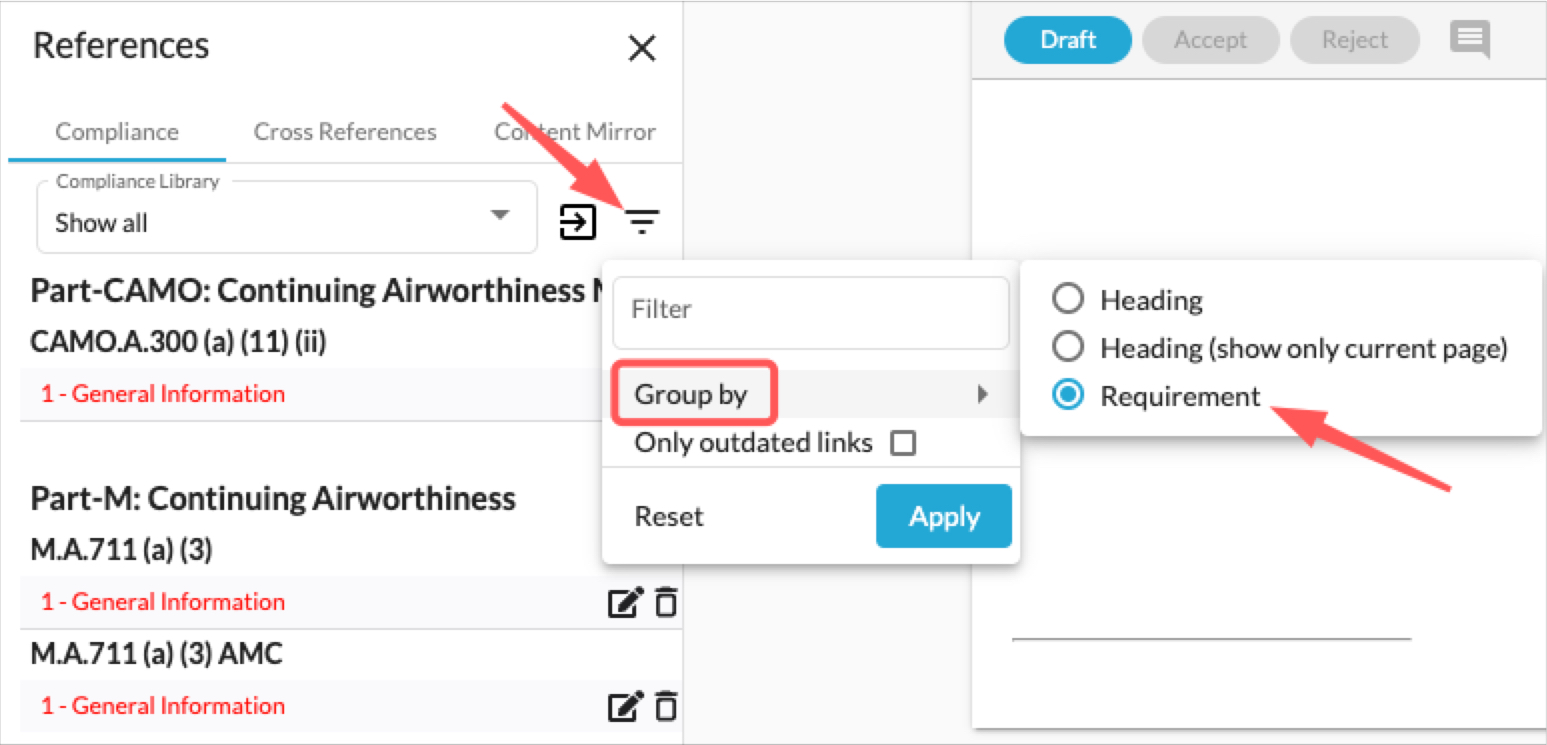Open the filter options icon
This screenshot has width=1547, height=745.
point(642,222)
